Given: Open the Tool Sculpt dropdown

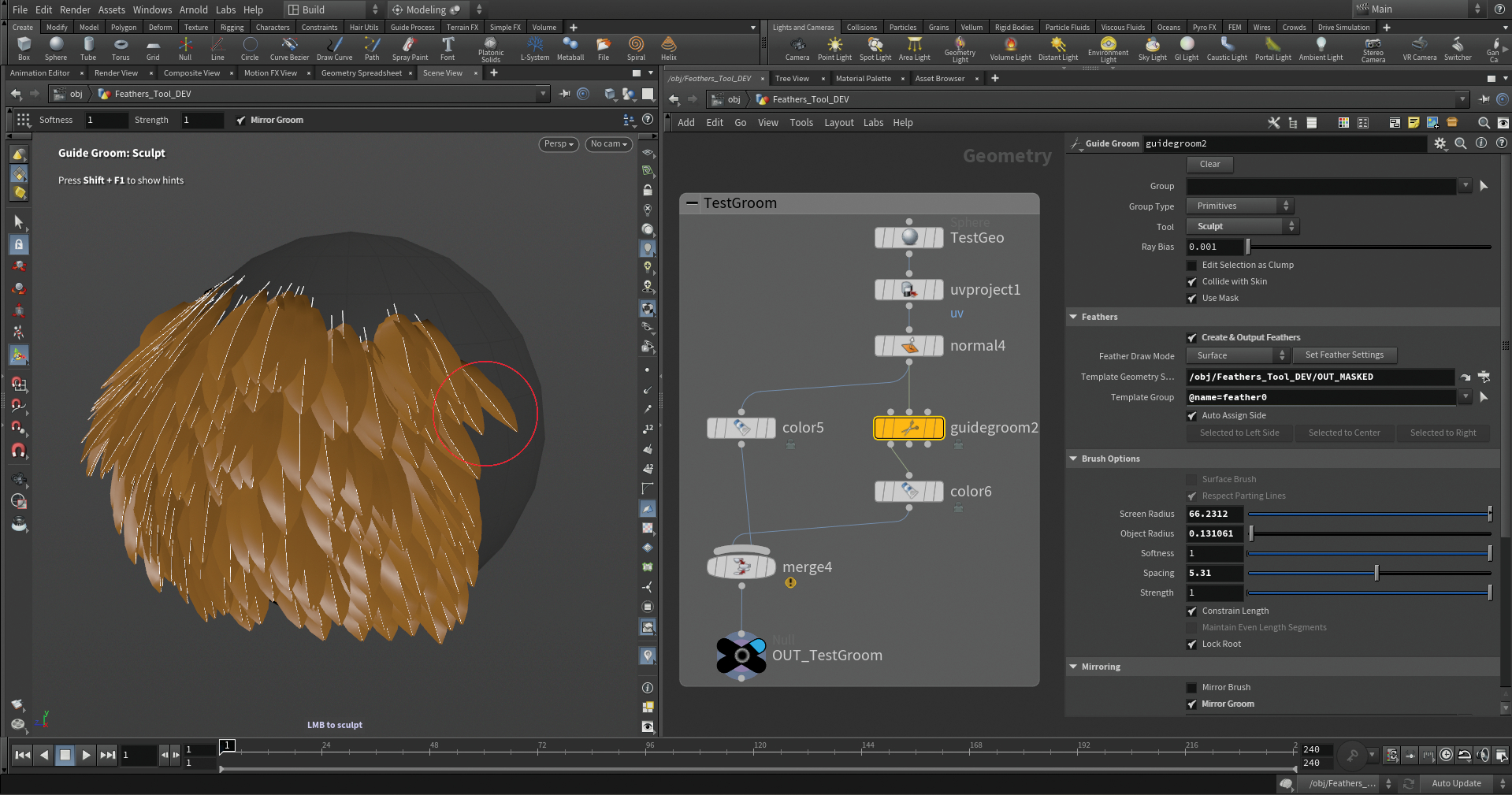Looking at the screenshot, I should 1243,226.
